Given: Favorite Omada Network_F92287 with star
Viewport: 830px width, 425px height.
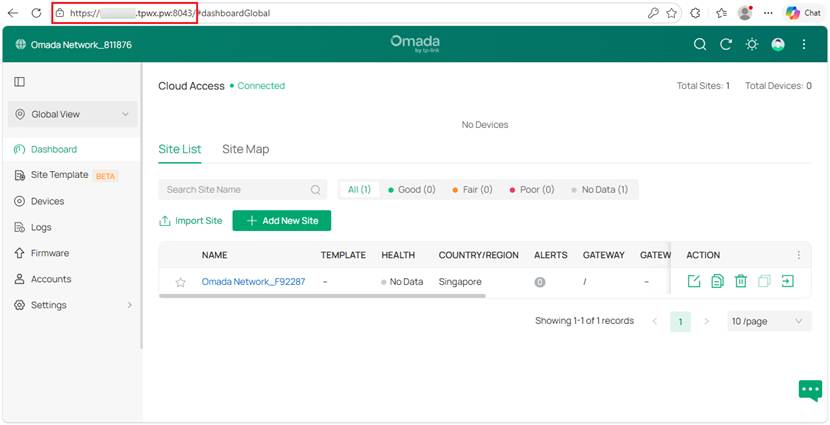Looking at the screenshot, I should tap(181, 282).
